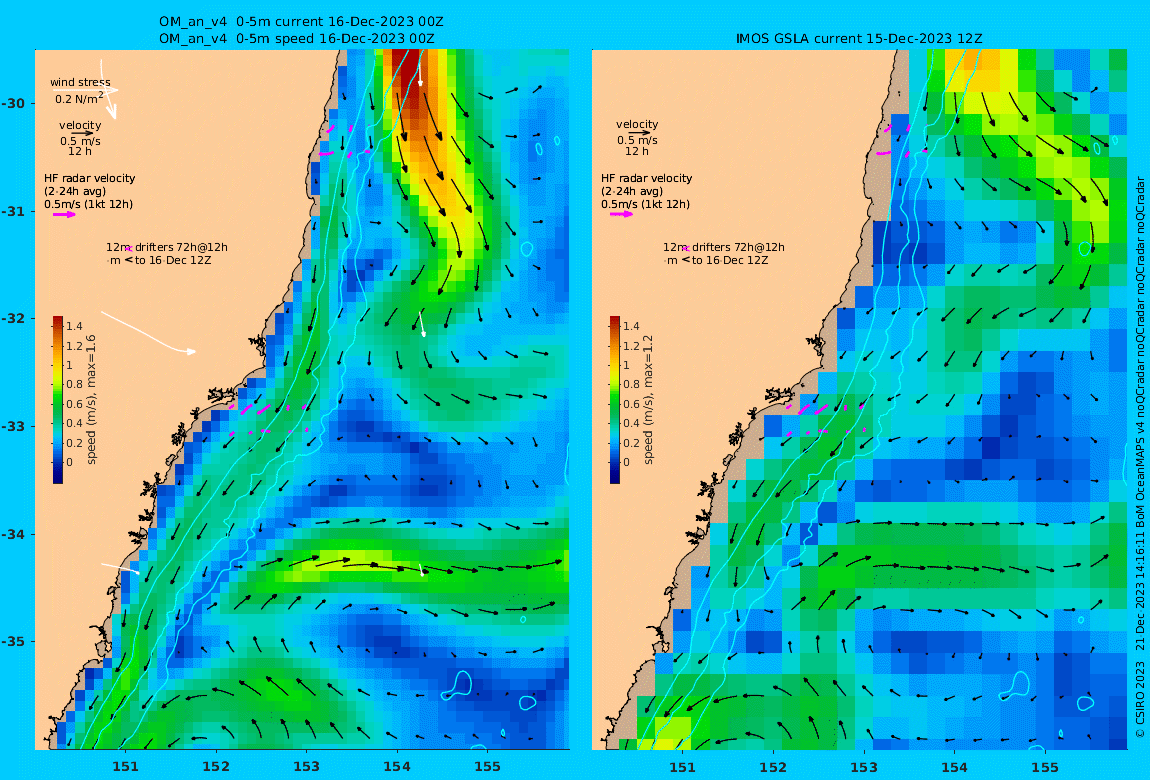Click the black velocity scale arrow in left map legend

(82, 133)
